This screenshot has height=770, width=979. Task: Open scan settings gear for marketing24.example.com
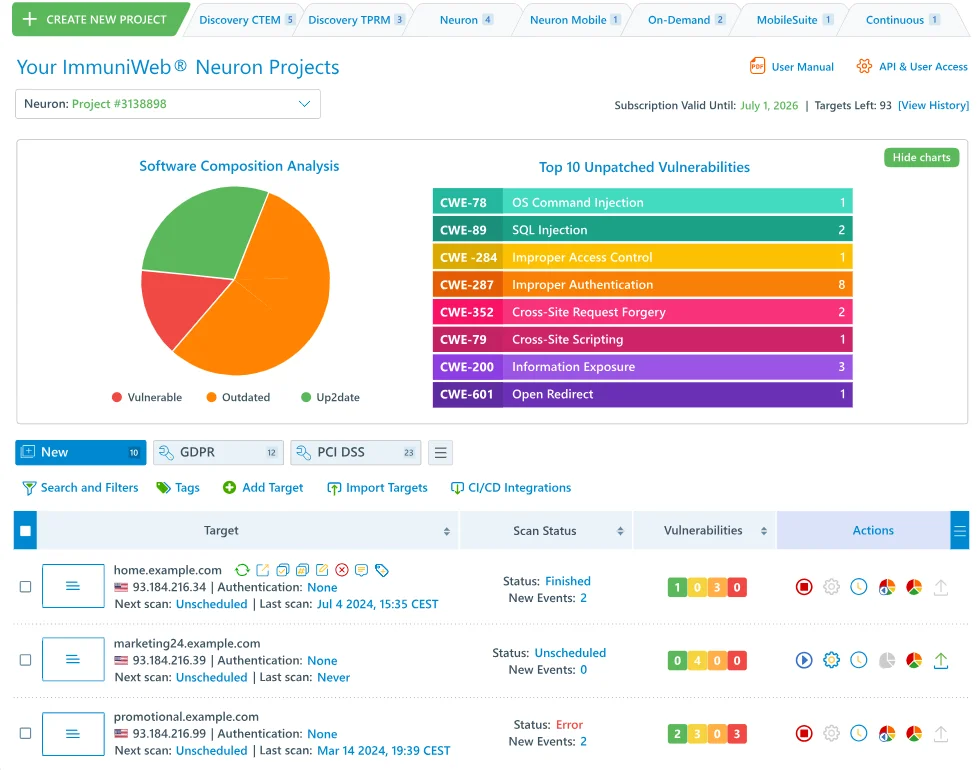(x=832, y=660)
